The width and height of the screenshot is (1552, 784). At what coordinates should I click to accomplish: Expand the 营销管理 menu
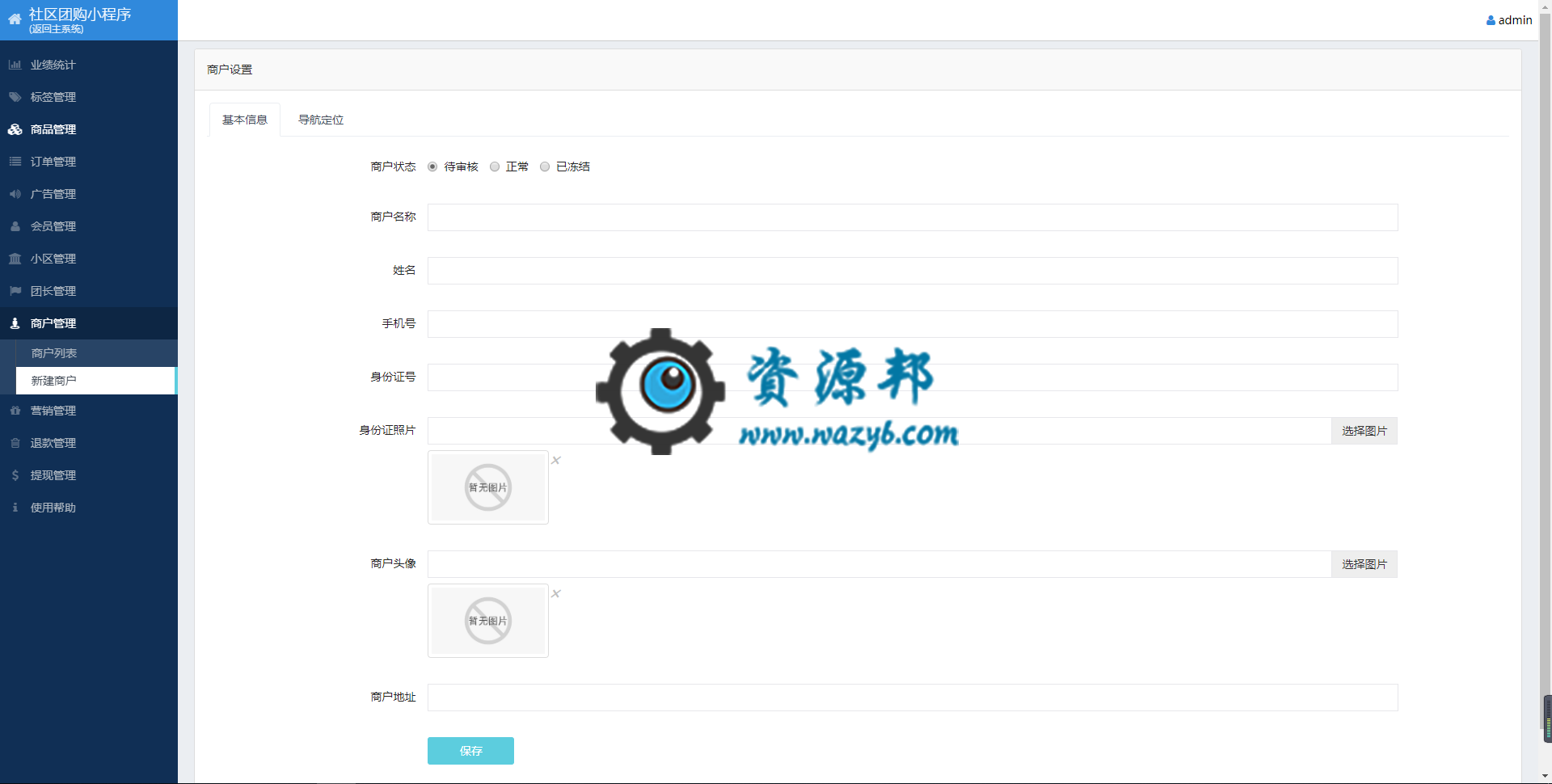(89, 411)
